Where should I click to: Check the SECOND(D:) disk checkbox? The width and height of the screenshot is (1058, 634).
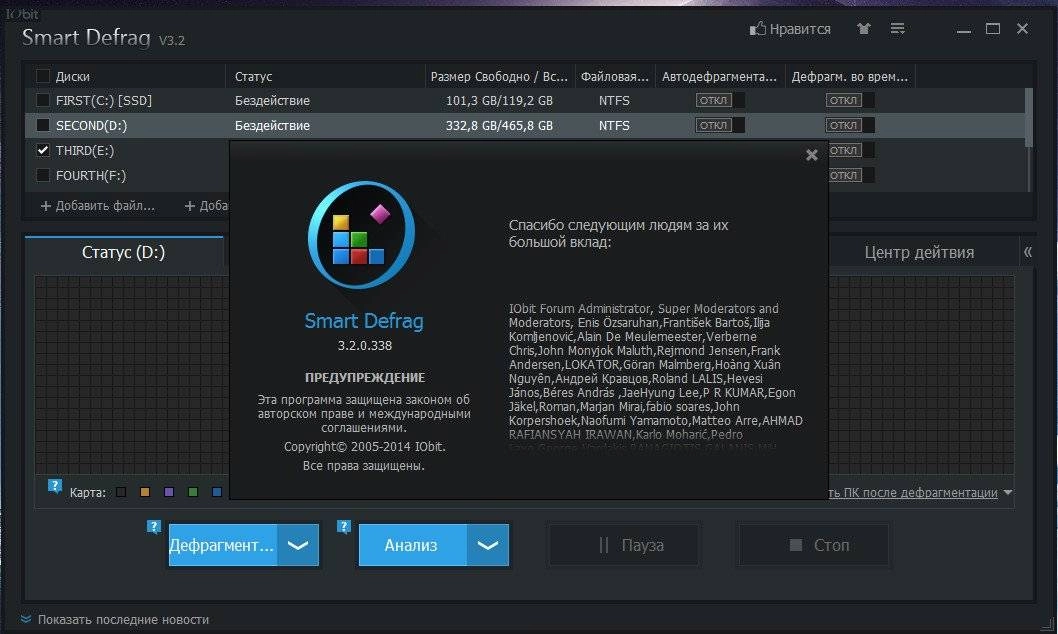point(43,125)
